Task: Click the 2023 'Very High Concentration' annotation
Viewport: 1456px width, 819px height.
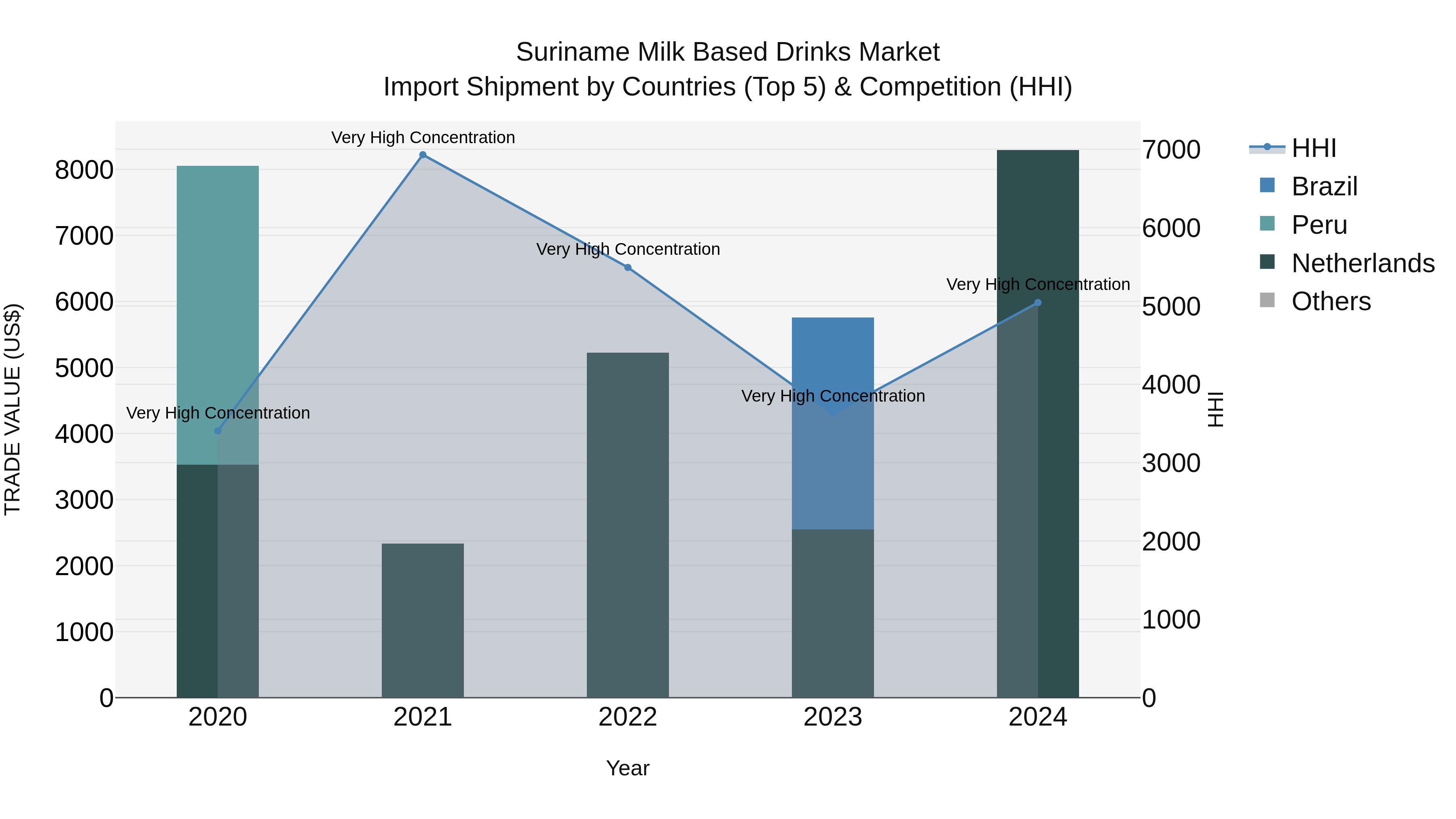Action: tap(833, 396)
